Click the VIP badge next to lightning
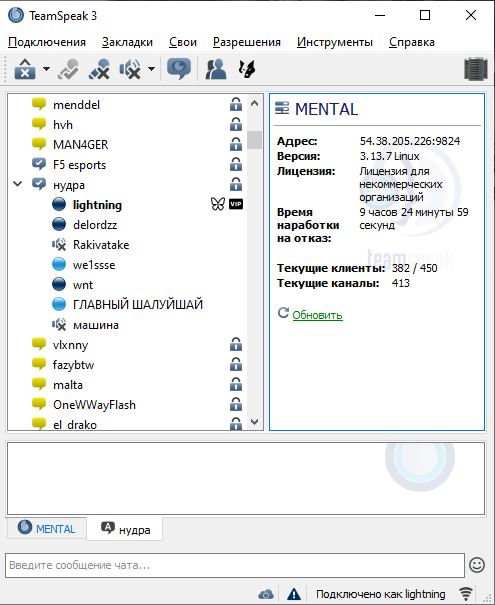Viewport: 495px width, 605px height. click(x=236, y=204)
